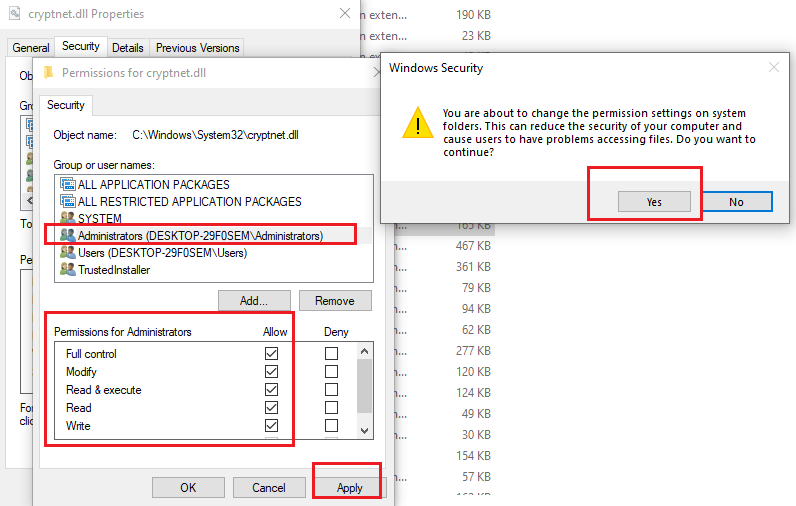Click the 361 KB size entry
This screenshot has width=796, height=506.
pos(473,266)
